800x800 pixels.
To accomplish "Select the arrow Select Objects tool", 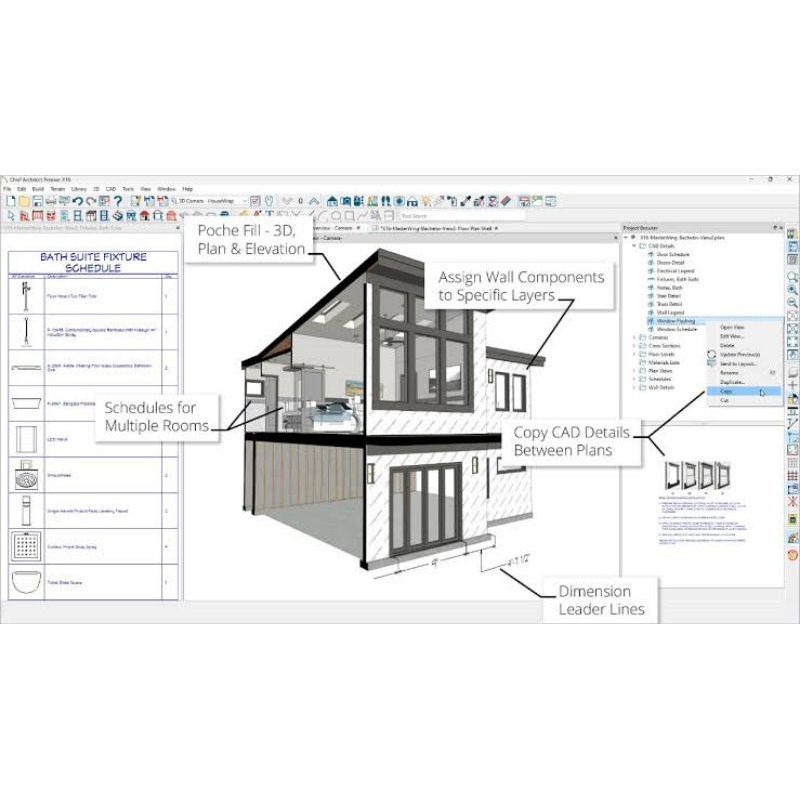I will coord(11,215).
